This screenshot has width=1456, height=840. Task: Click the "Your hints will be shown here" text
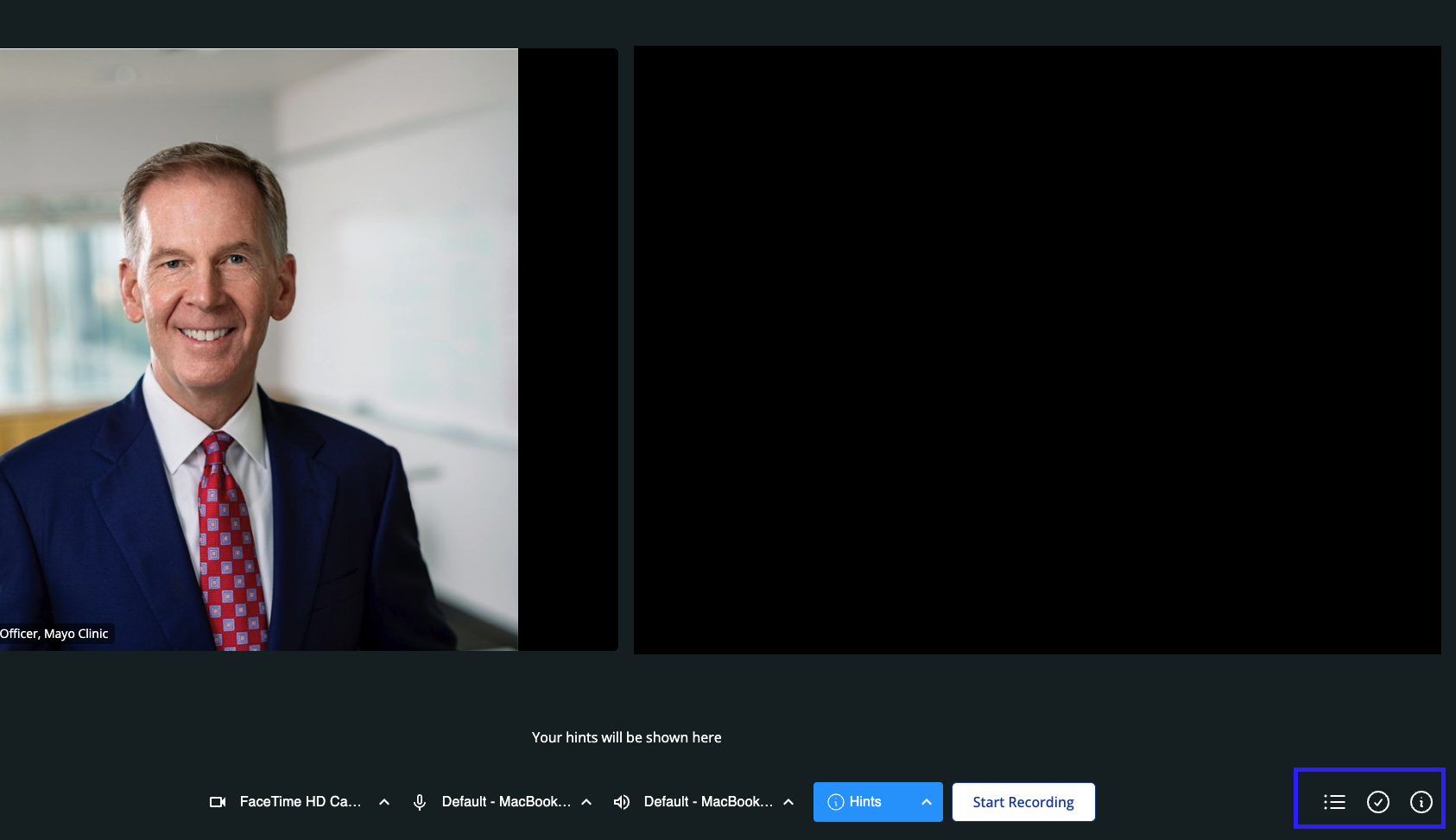pyautogui.click(x=626, y=737)
